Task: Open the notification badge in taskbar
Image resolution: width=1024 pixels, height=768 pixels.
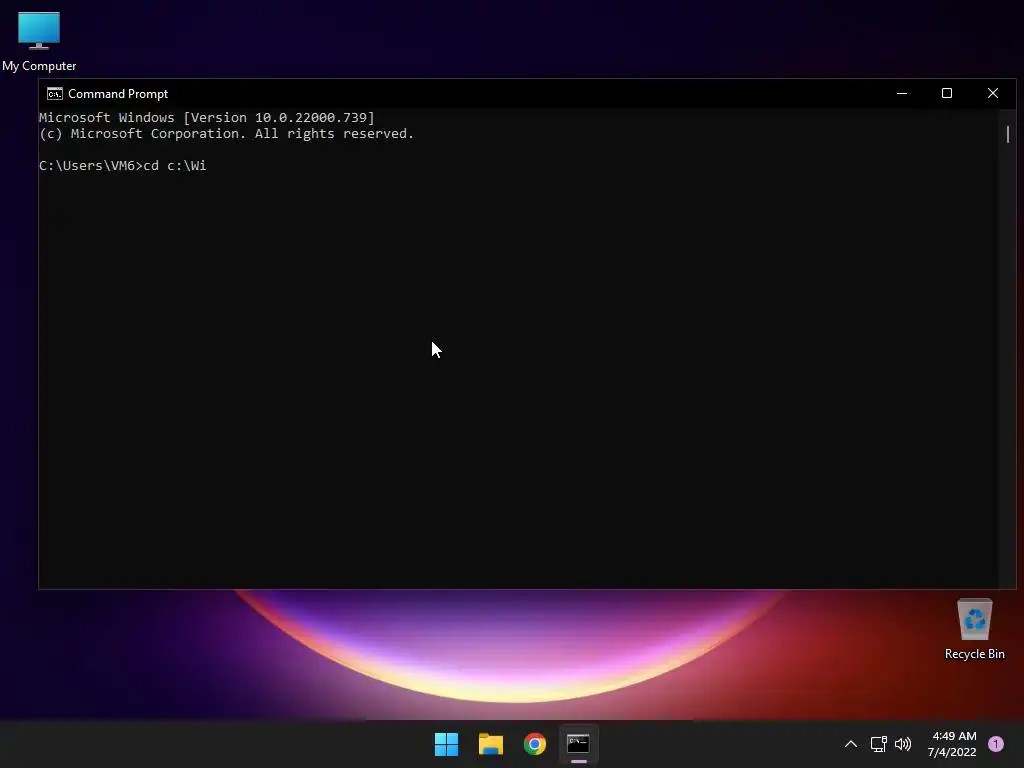Action: tap(996, 744)
